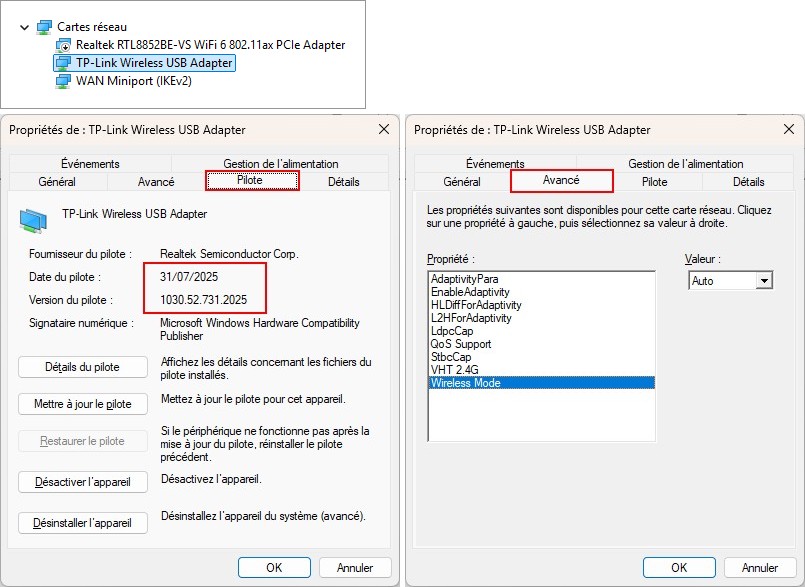Select Pilote tab in left window
Image resolution: width=805 pixels, height=587 pixels.
(252, 181)
